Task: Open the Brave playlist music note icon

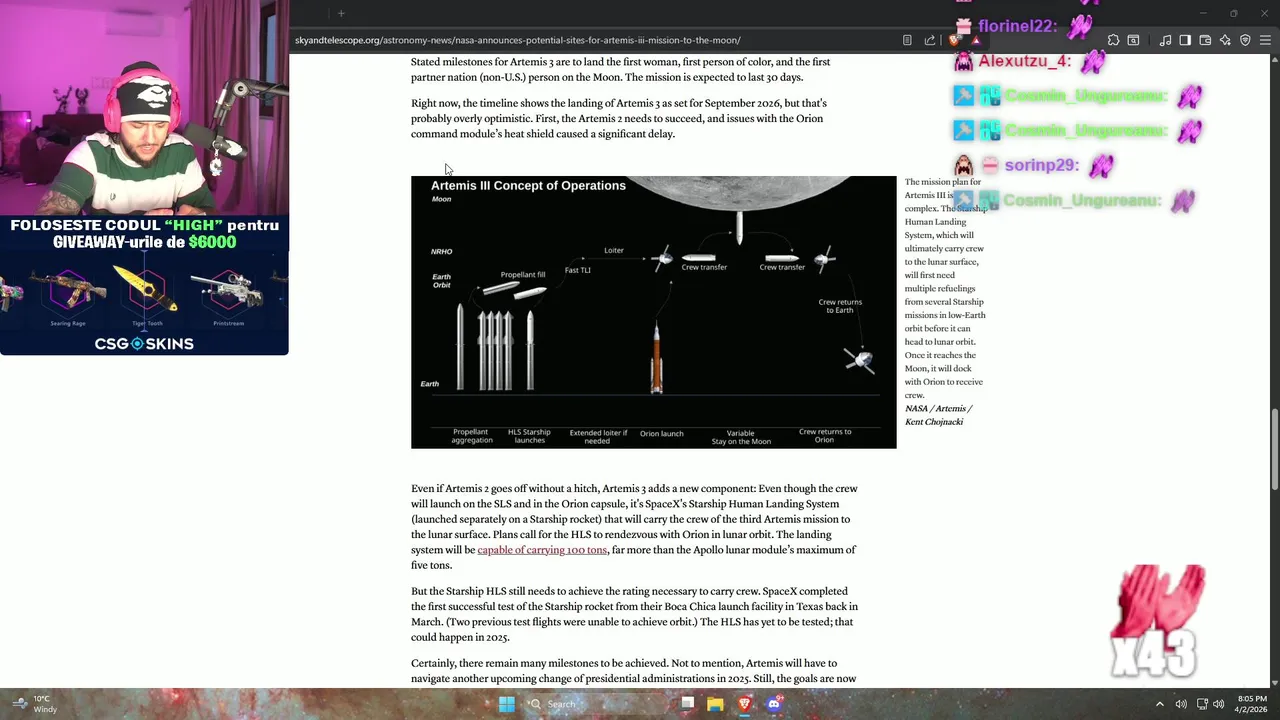Action: coord(1165,40)
